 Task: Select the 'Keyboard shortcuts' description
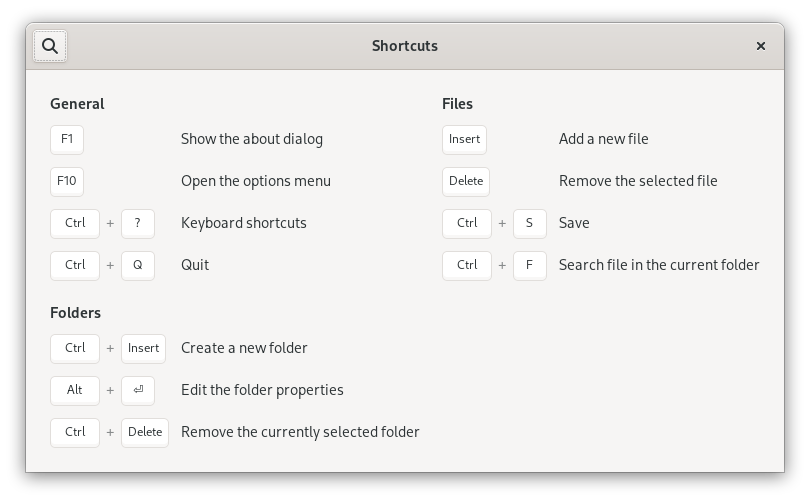(244, 223)
